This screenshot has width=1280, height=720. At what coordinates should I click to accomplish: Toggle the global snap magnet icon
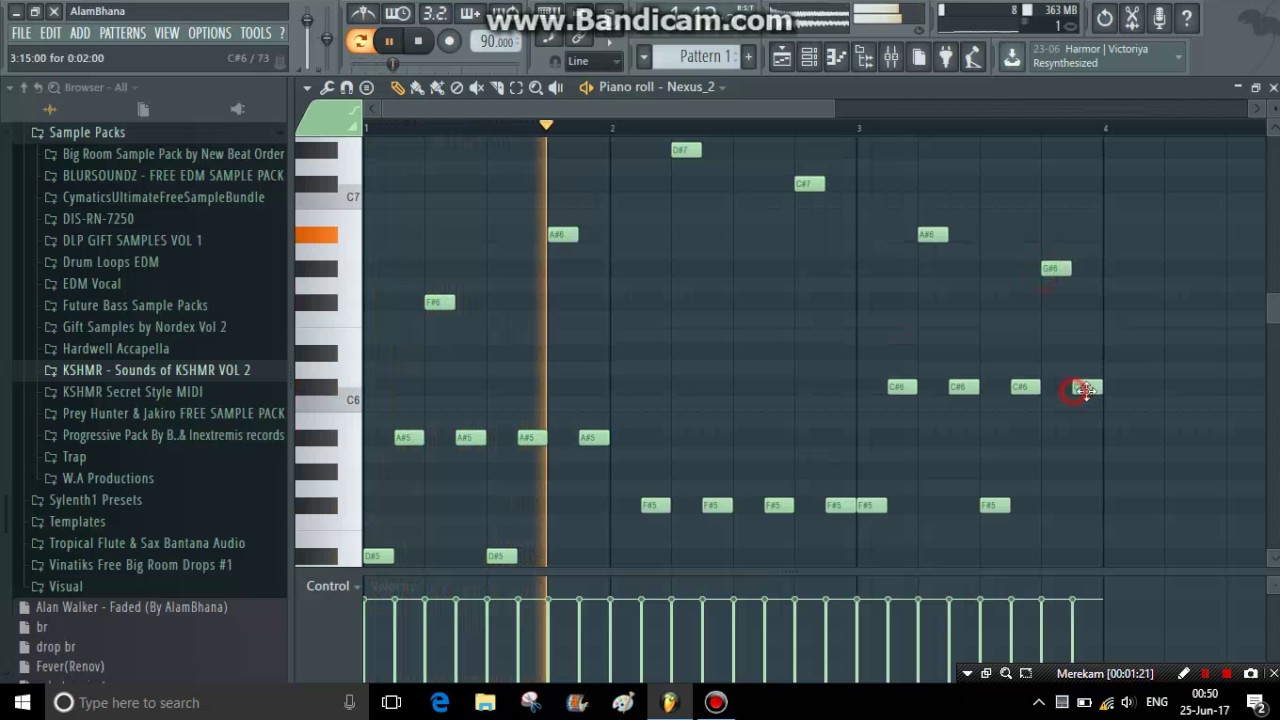pyautogui.click(x=555, y=61)
